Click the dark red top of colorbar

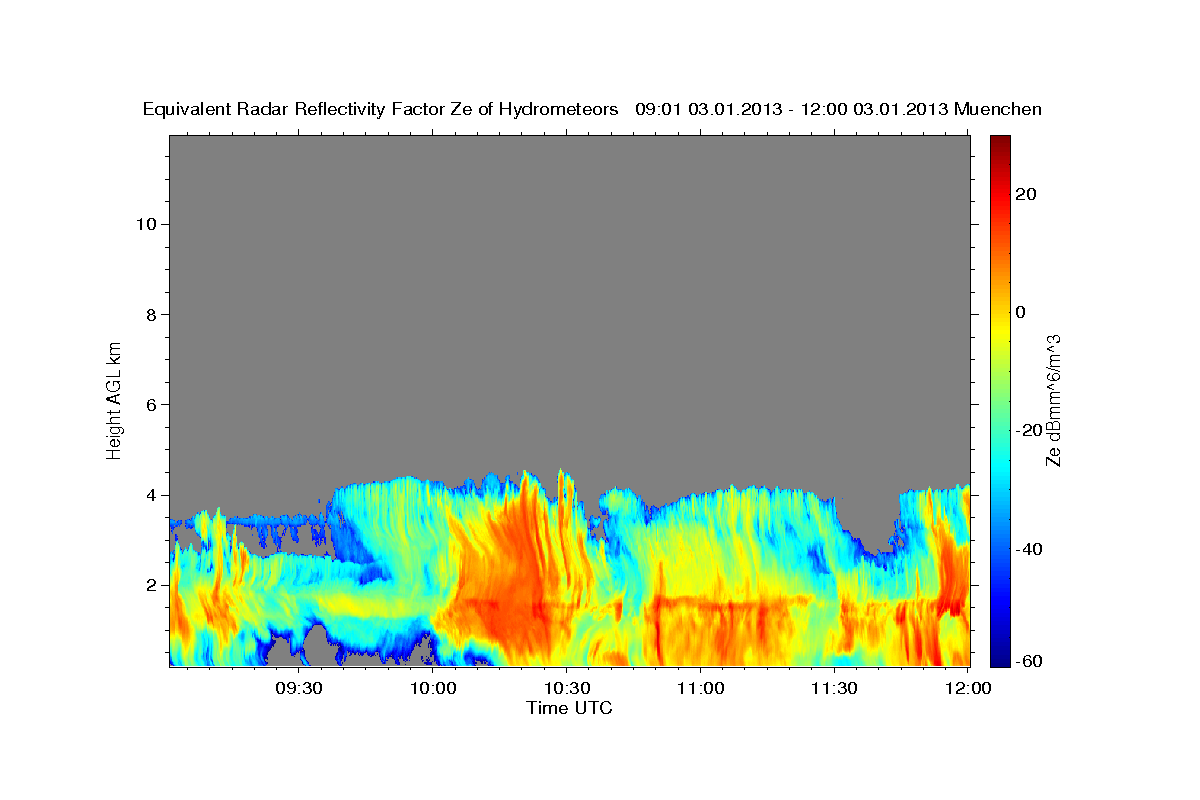pos(1000,145)
